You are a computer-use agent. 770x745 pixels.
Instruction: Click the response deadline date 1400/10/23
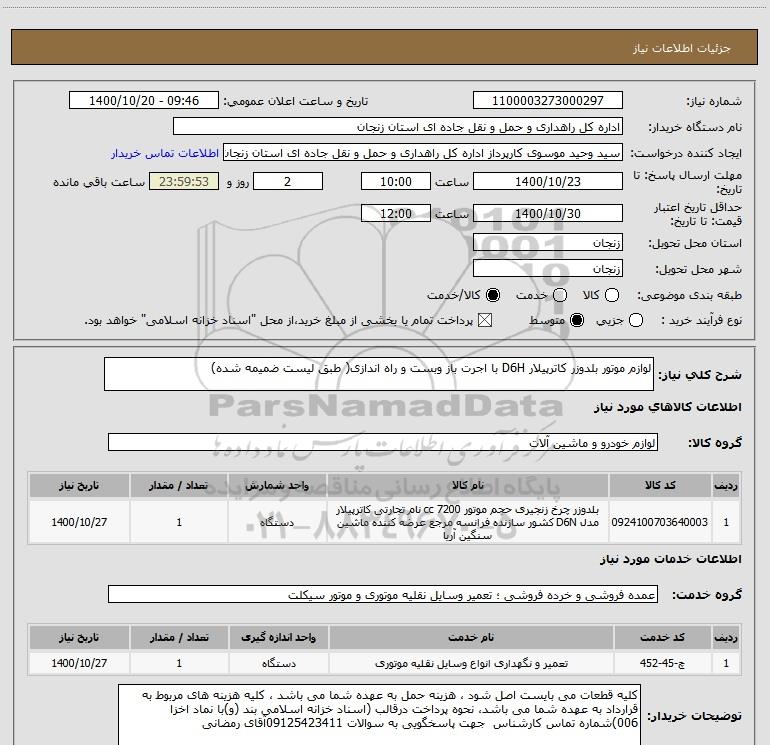[548, 182]
